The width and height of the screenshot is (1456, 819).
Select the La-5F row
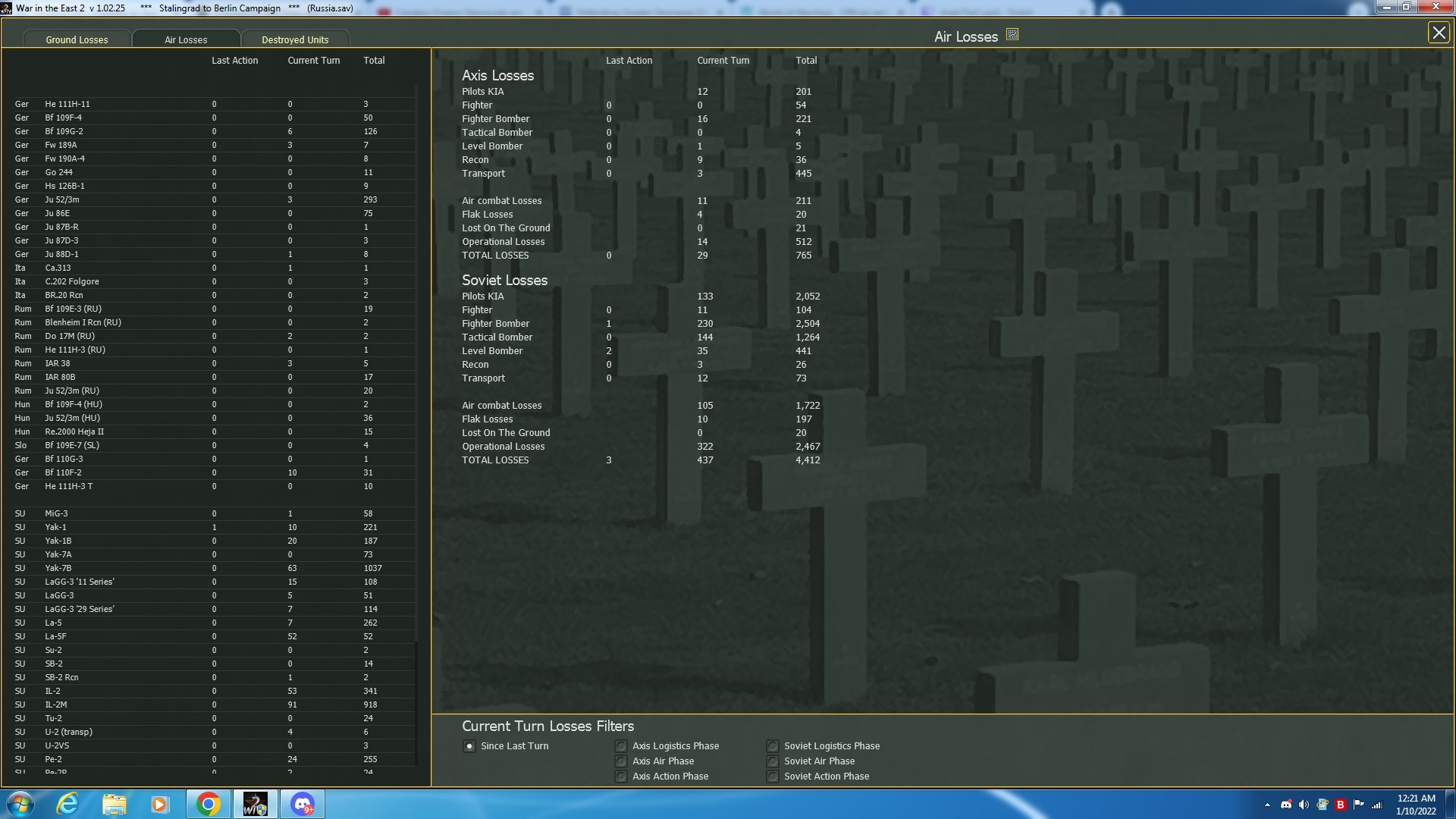214,636
